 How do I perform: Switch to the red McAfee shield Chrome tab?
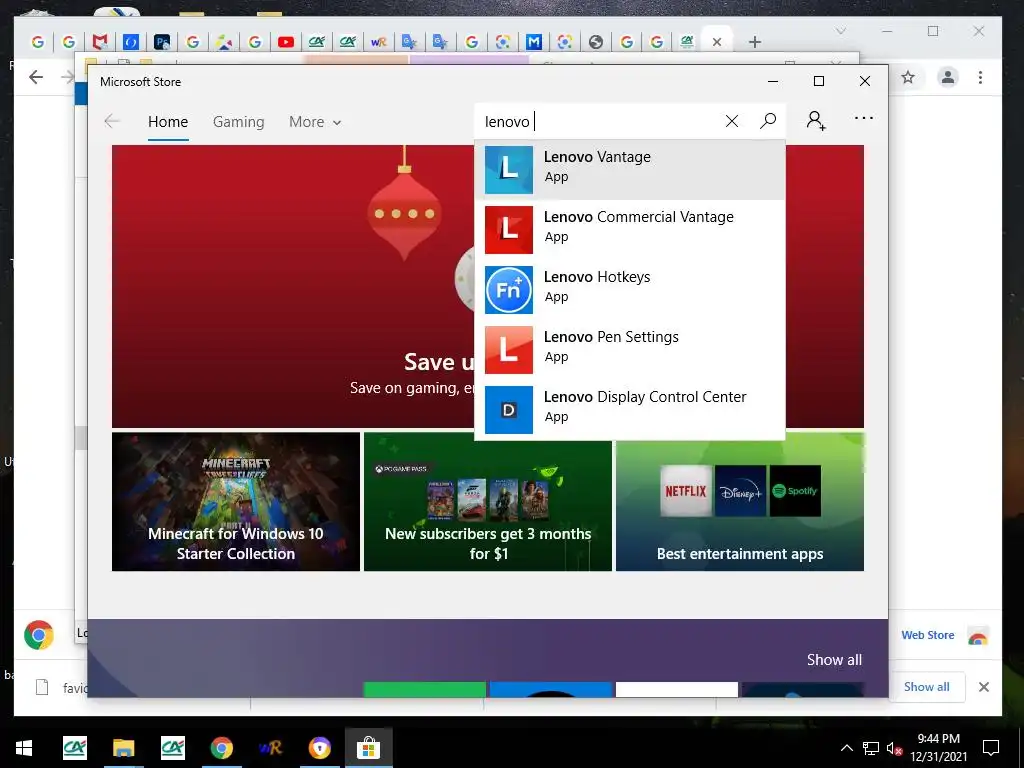tap(100, 42)
